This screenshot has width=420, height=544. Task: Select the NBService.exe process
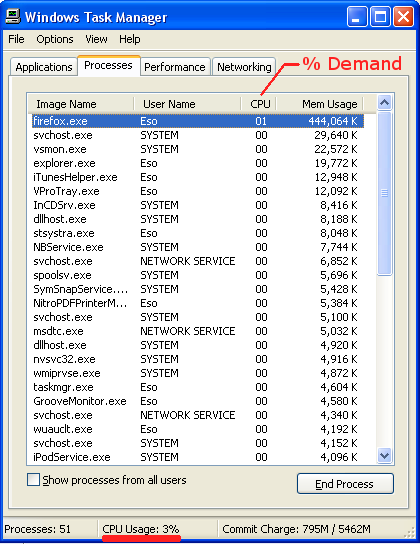point(198,247)
